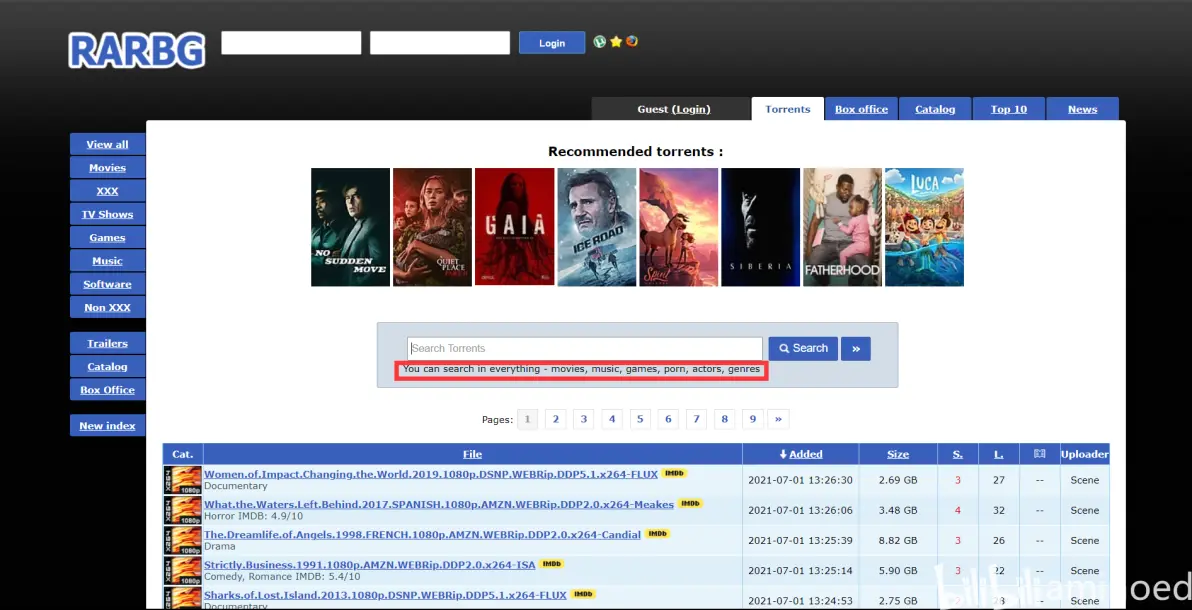The image size is (1192, 610).
Task: Open Catalog from the sidebar
Action: pos(107,366)
